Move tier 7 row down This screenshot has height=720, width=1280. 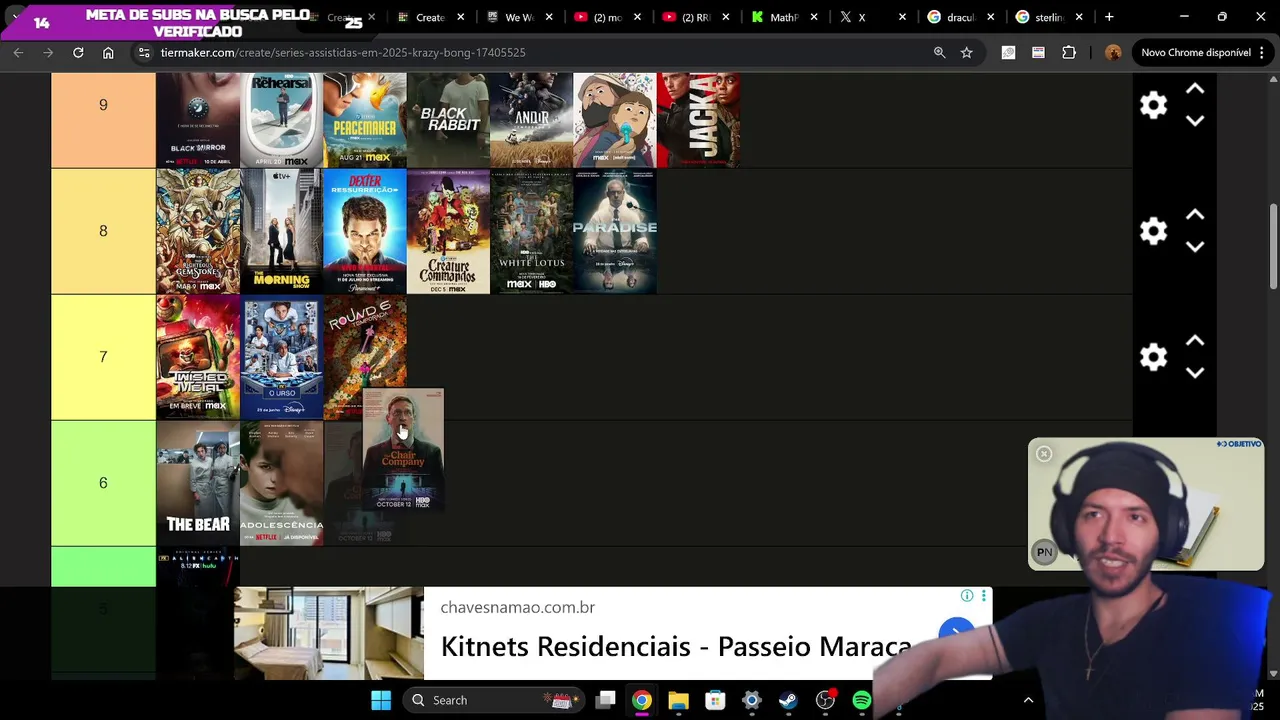coord(1195,373)
